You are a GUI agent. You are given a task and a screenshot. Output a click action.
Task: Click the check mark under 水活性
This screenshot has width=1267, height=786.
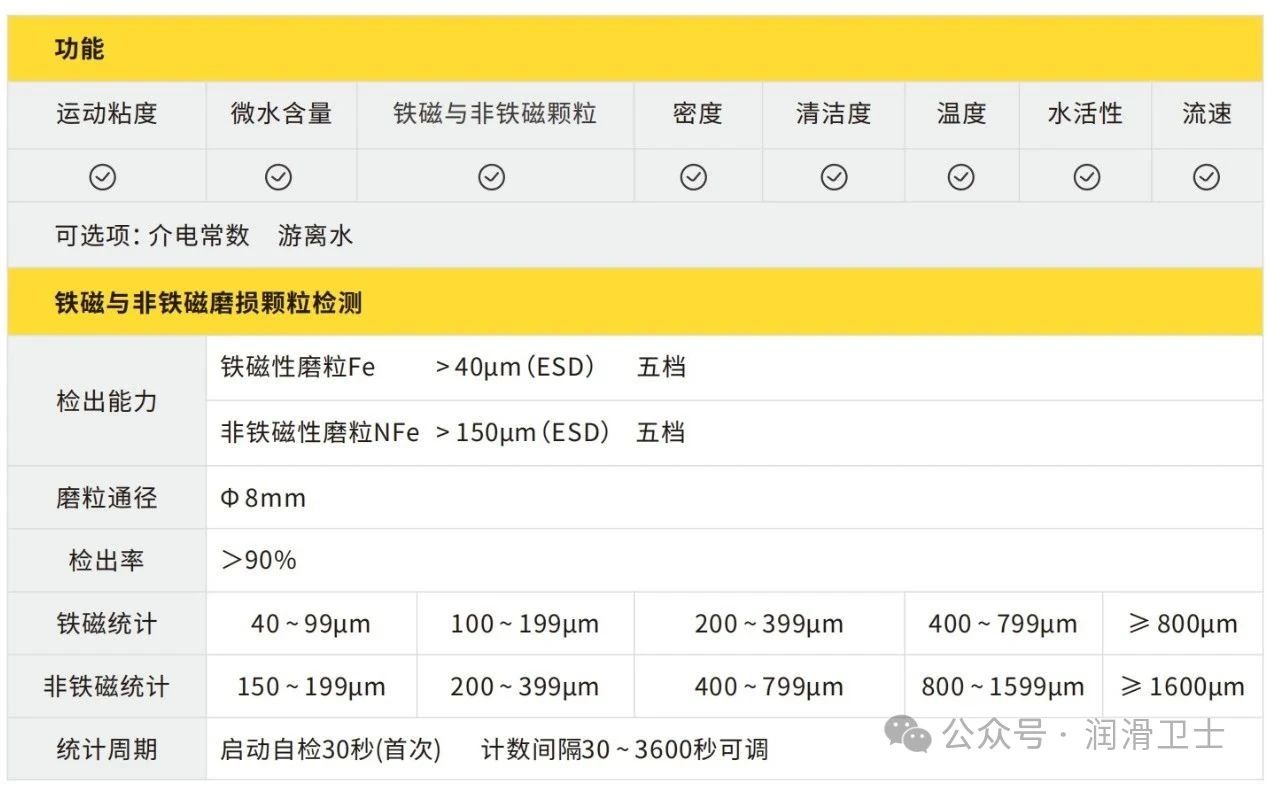tap(1087, 177)
